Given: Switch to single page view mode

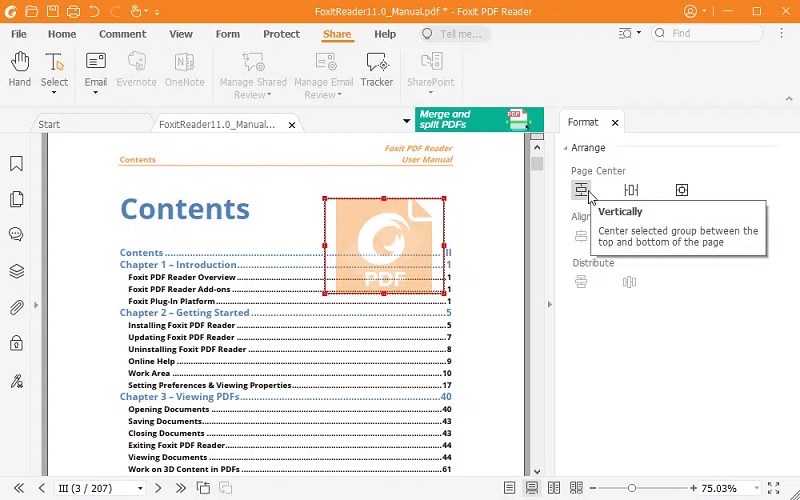Looking at the screenshot, I should pos(509,488).
